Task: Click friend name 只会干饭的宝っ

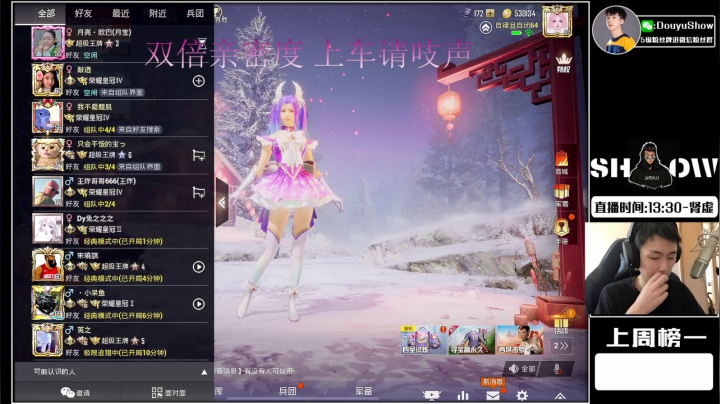Action: [x=101, y=144]
